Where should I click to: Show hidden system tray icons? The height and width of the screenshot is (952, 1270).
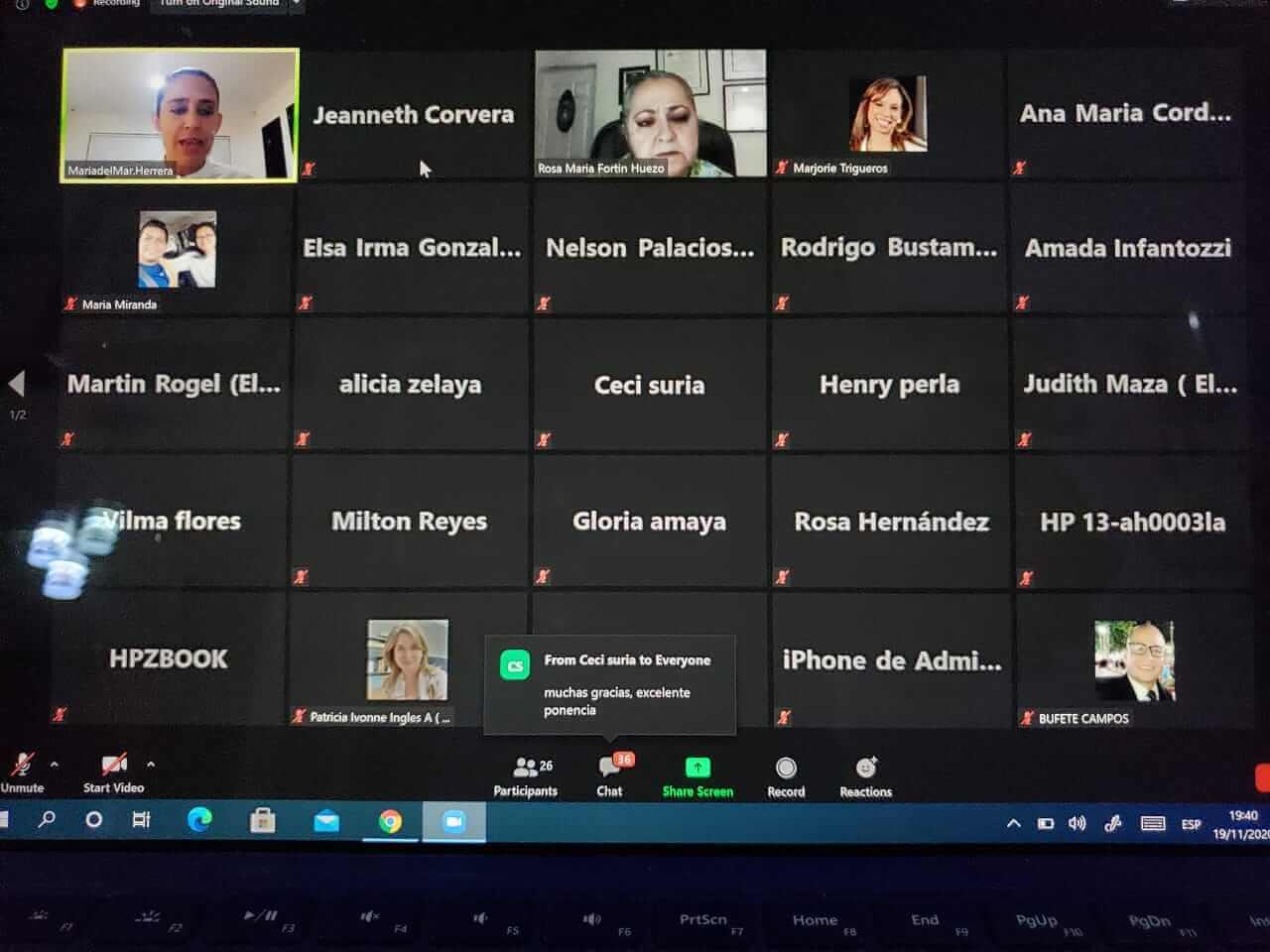coord(1013,823)
